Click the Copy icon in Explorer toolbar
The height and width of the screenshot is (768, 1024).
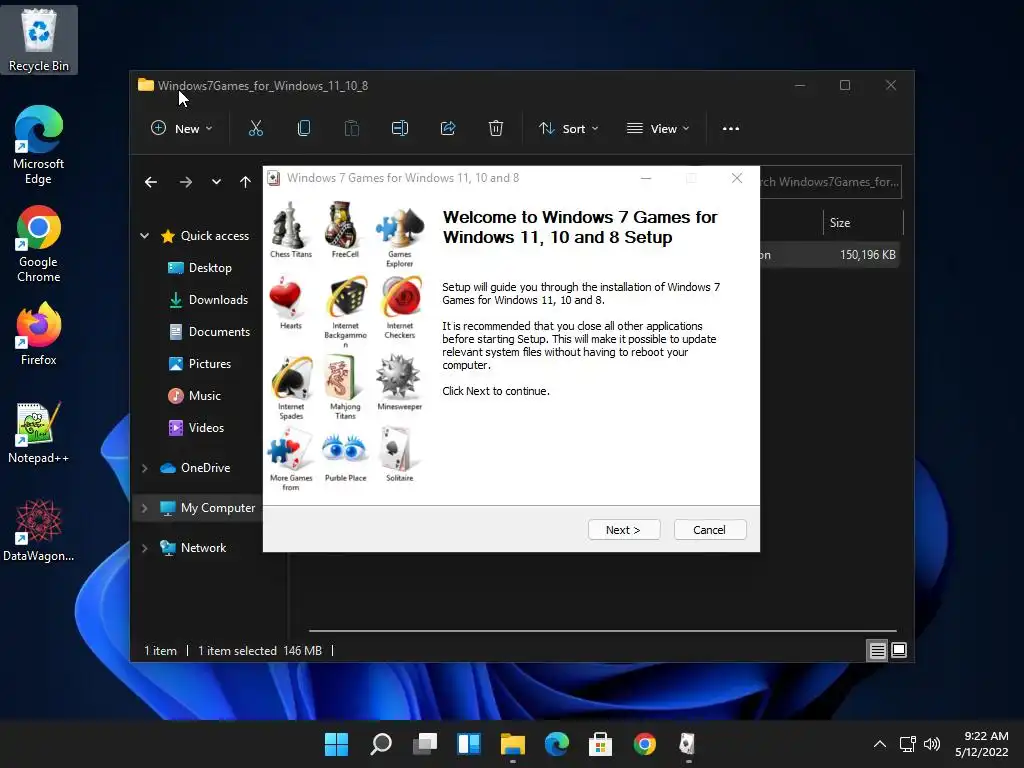(304, 129)
